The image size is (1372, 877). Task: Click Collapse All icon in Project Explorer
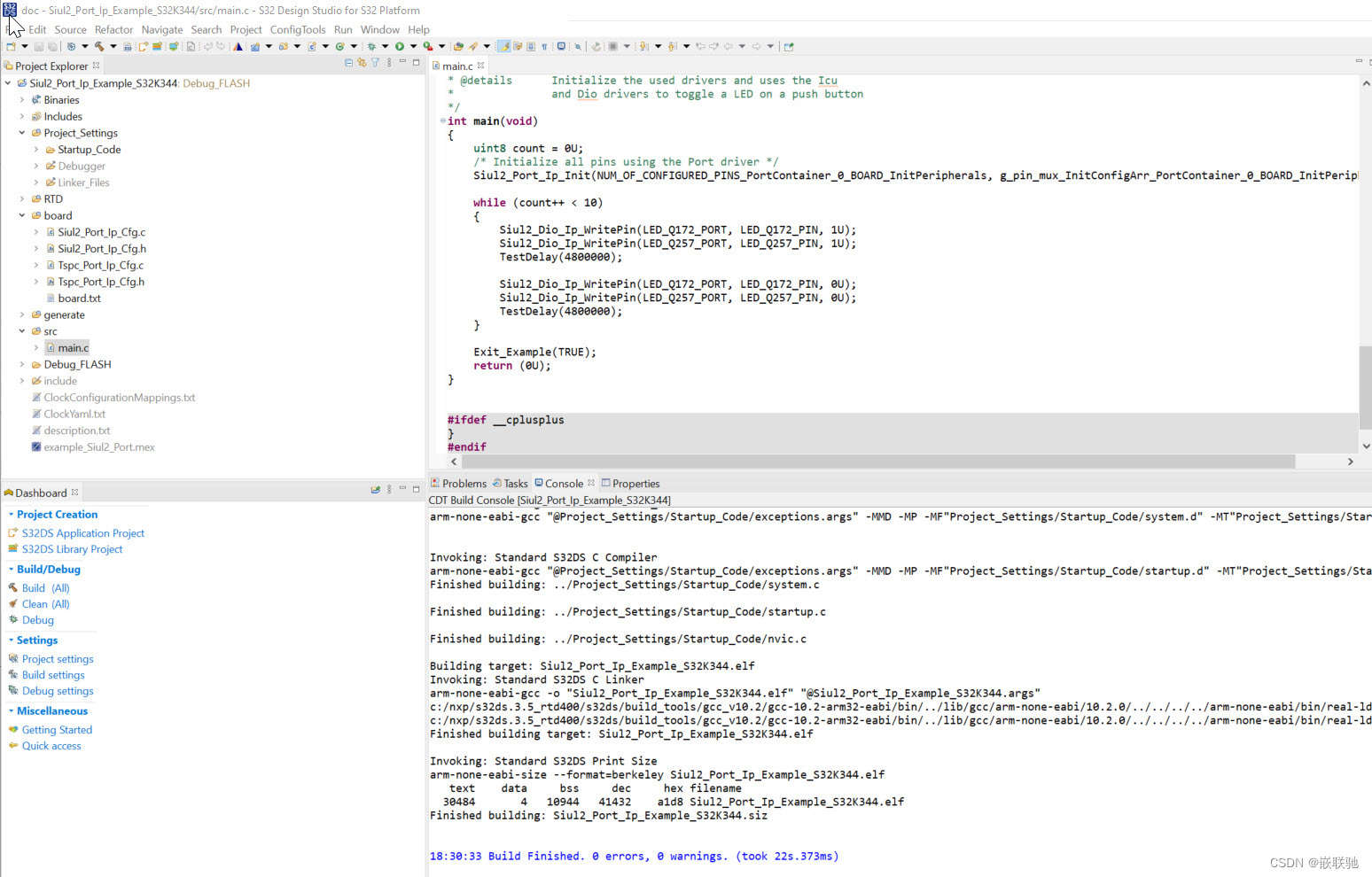(x=348, y=63)
